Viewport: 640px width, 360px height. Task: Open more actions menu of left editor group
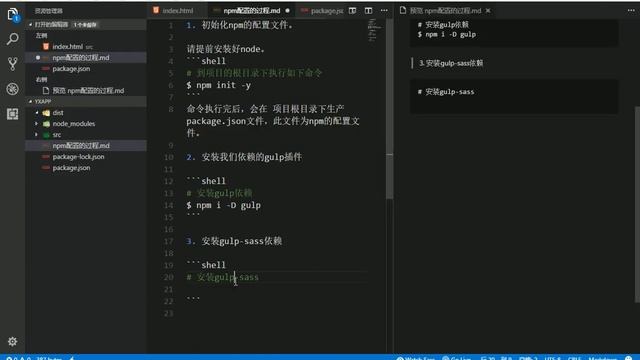coord(384,11)
